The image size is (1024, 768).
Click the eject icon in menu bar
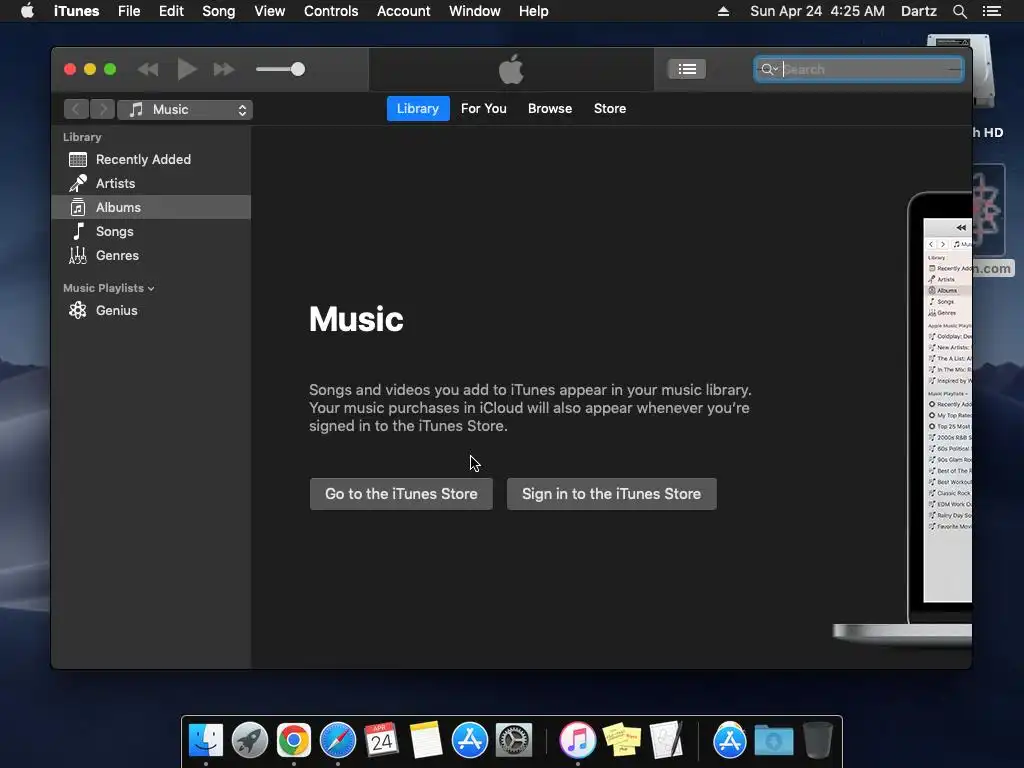click(723, 11)
